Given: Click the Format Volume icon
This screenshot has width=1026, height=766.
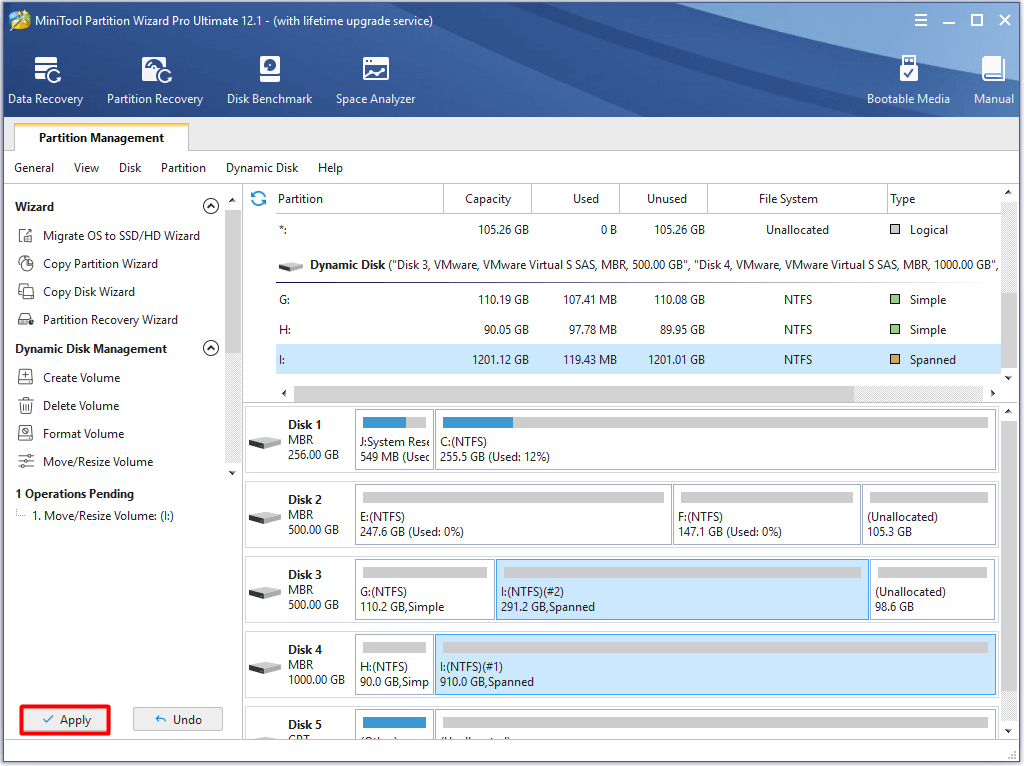Looking at the screenshot, I should 26,433.
